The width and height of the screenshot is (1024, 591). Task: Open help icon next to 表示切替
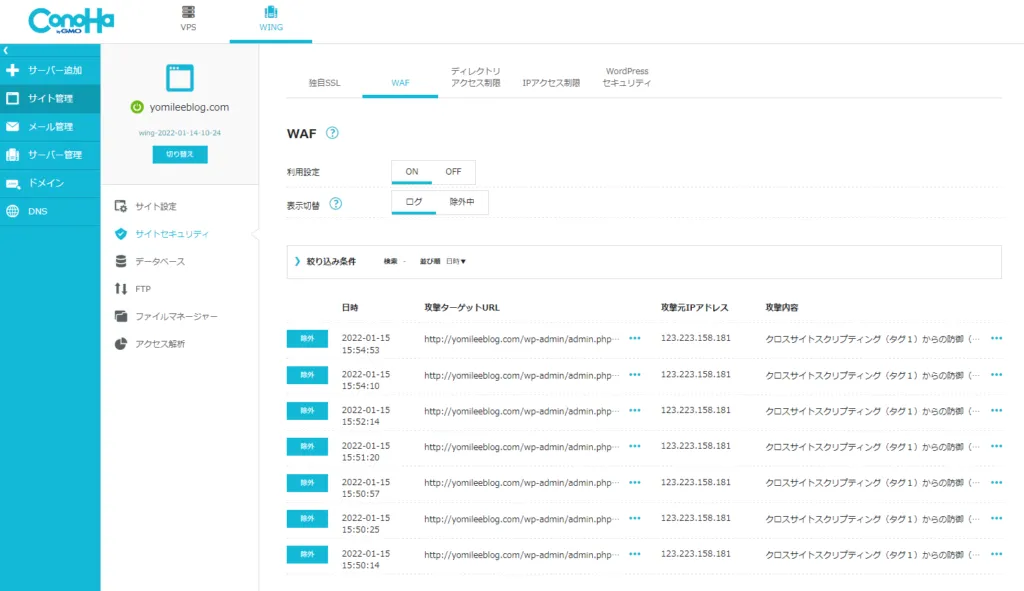(336, 204)
